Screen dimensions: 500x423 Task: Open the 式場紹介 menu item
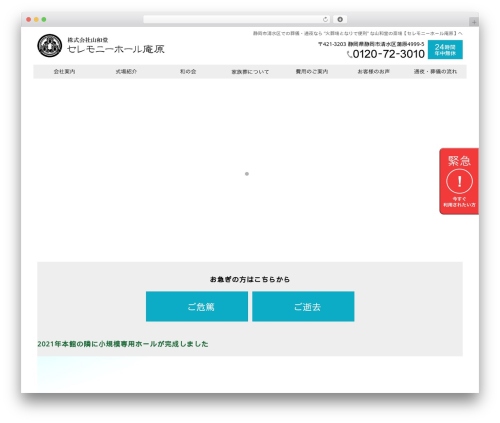(x=126, y=72)
